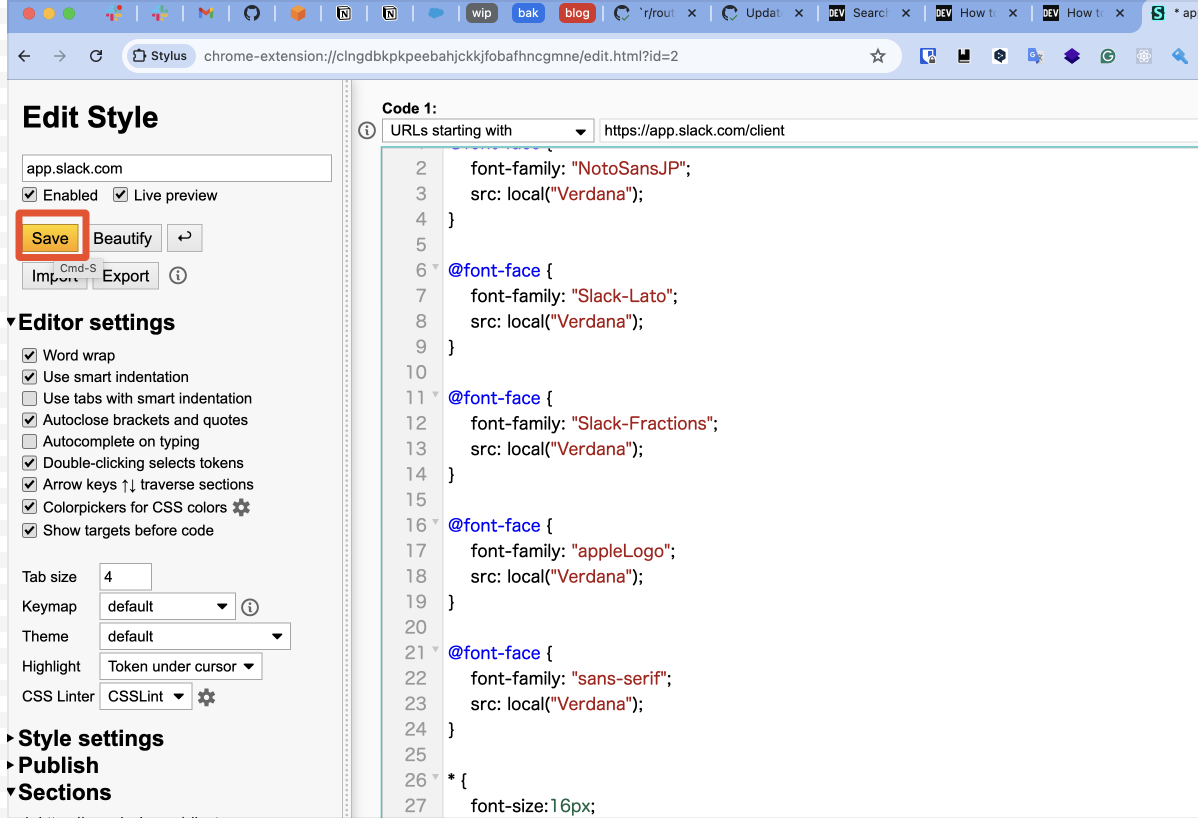
Task: Reload the page using the refresh icon
Action: (x=96, y=56)
